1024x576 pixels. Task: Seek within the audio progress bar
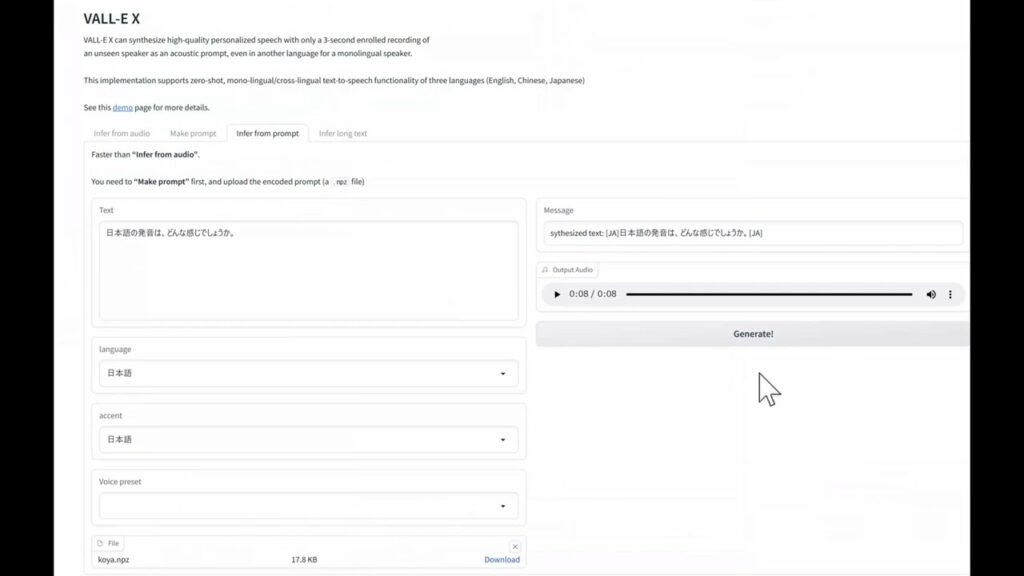(769, 295)
